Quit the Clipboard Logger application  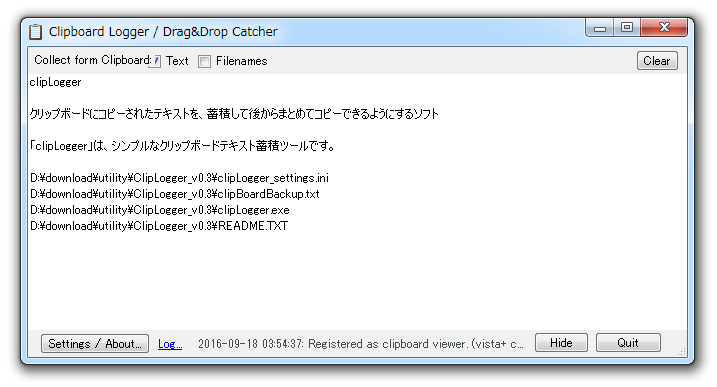(x=628, y=343)
